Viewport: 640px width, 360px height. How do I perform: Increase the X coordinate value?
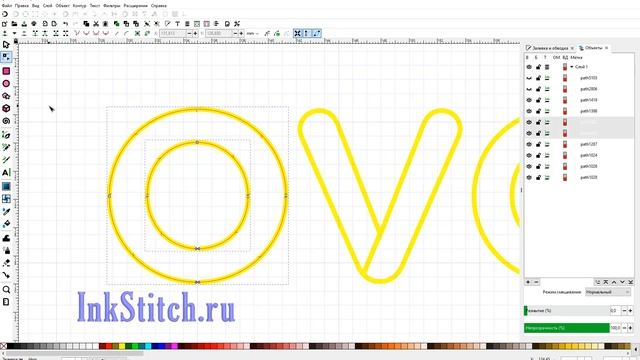pos(196,33)
